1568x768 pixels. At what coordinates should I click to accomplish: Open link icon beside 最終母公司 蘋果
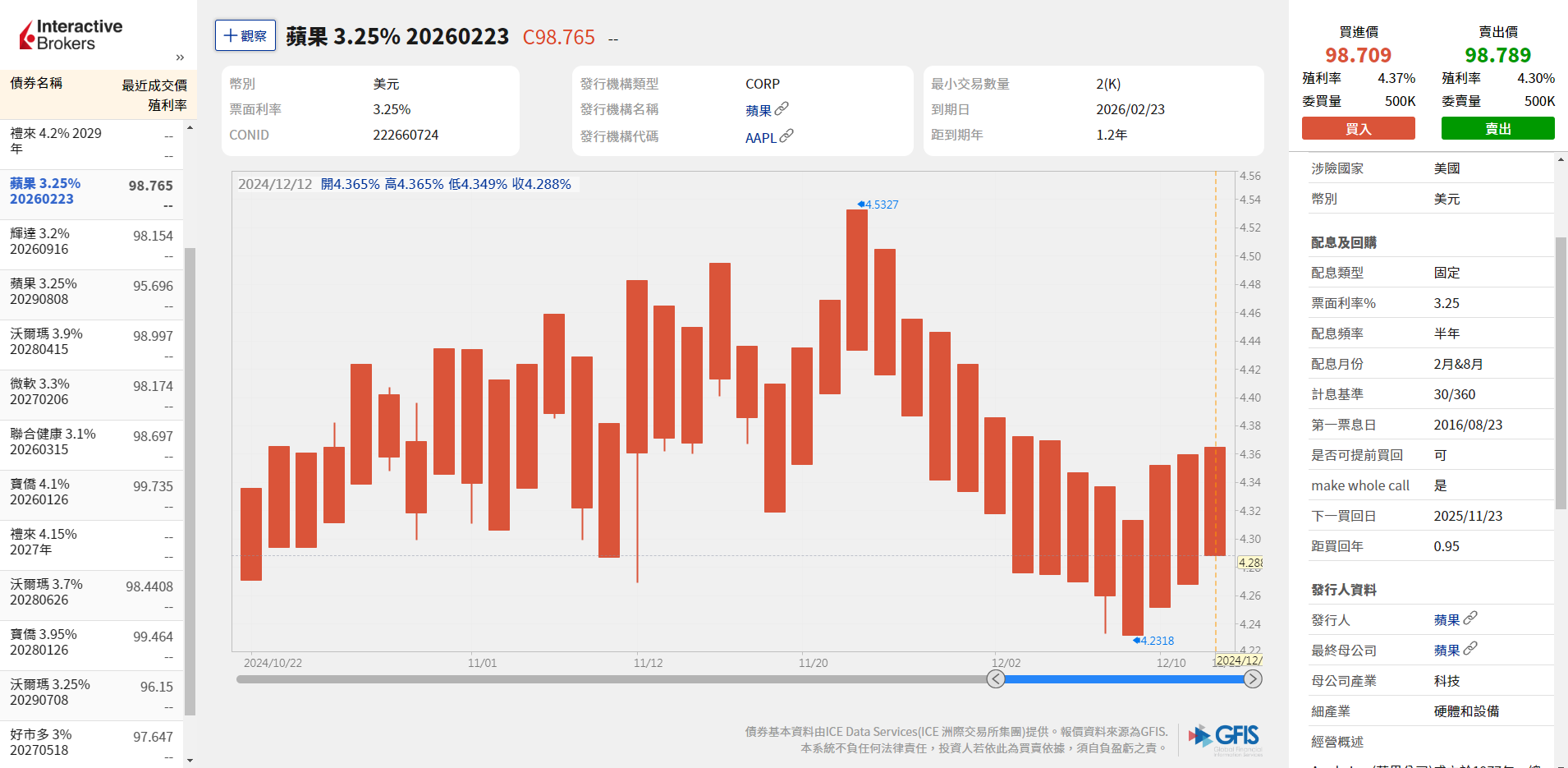(x=1470, y=648)
